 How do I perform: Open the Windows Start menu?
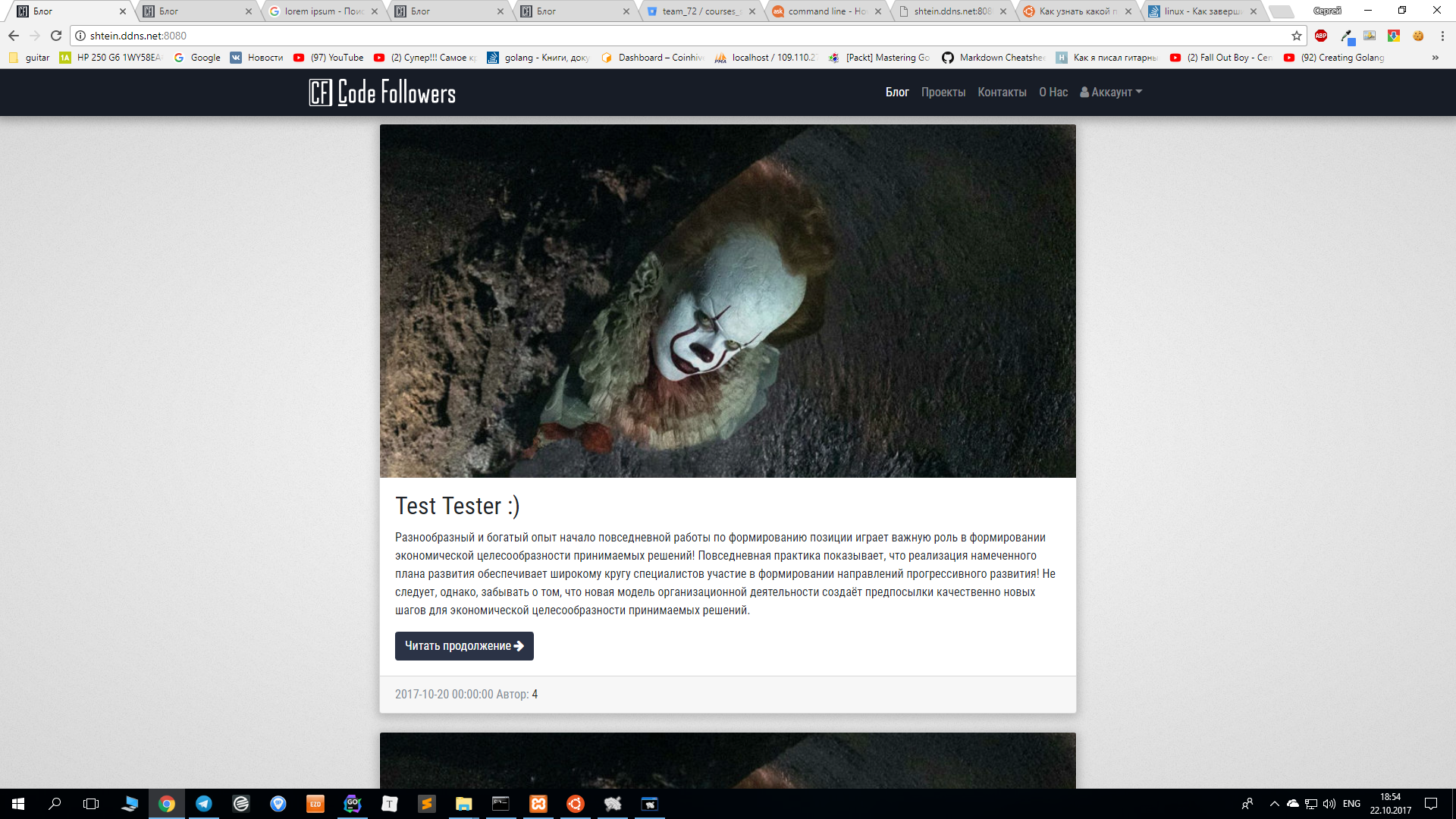click(x=18, y=804)
